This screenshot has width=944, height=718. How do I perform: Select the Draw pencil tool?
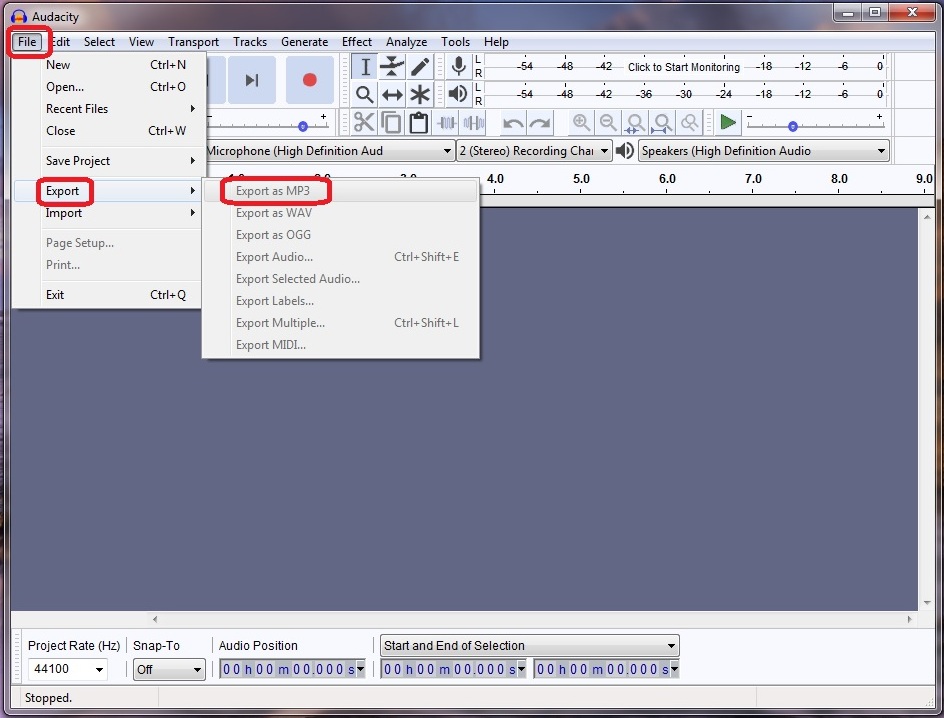click(420, 67)
